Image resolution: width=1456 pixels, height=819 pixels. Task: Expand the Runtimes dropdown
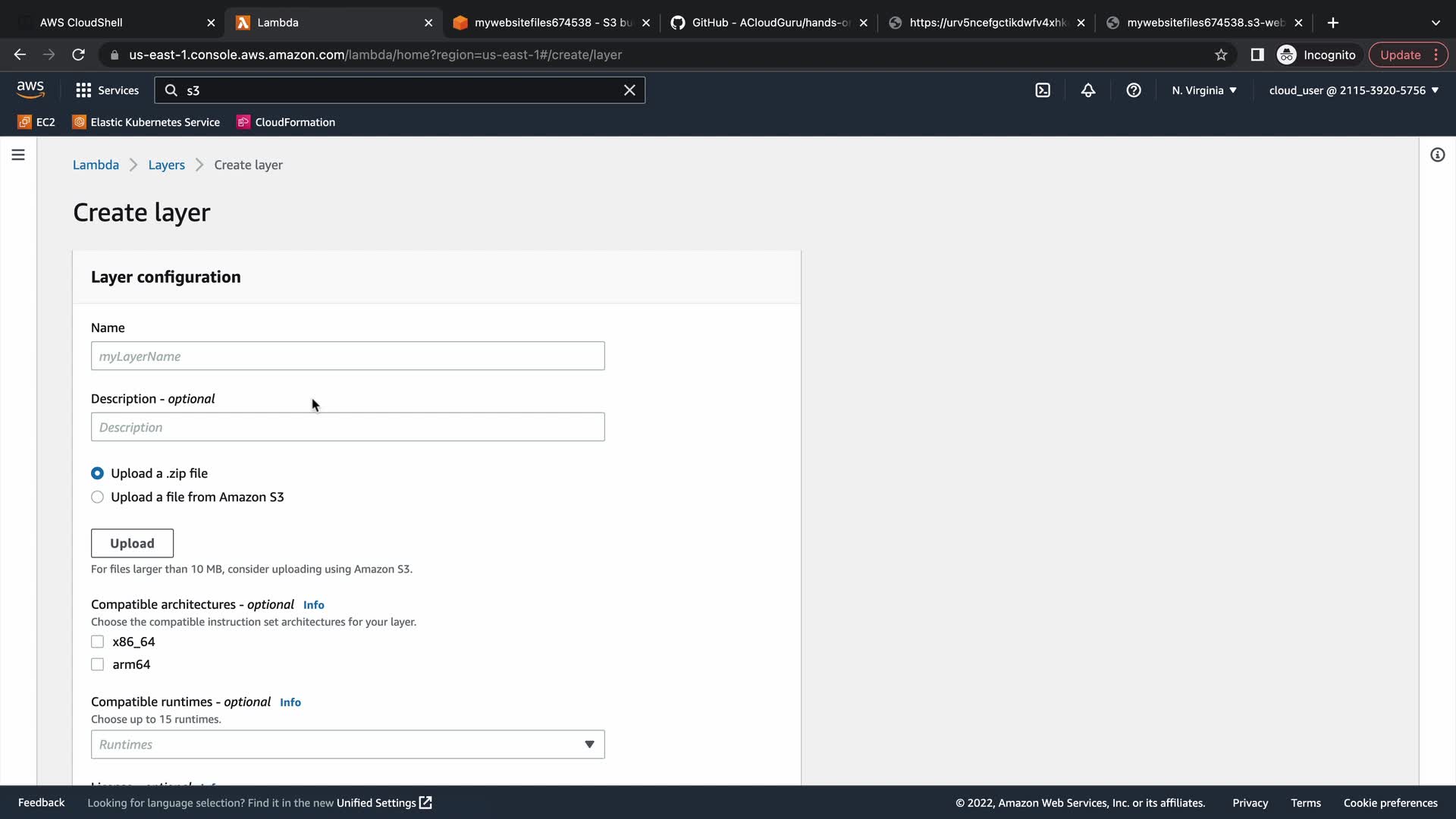(347, 745)
